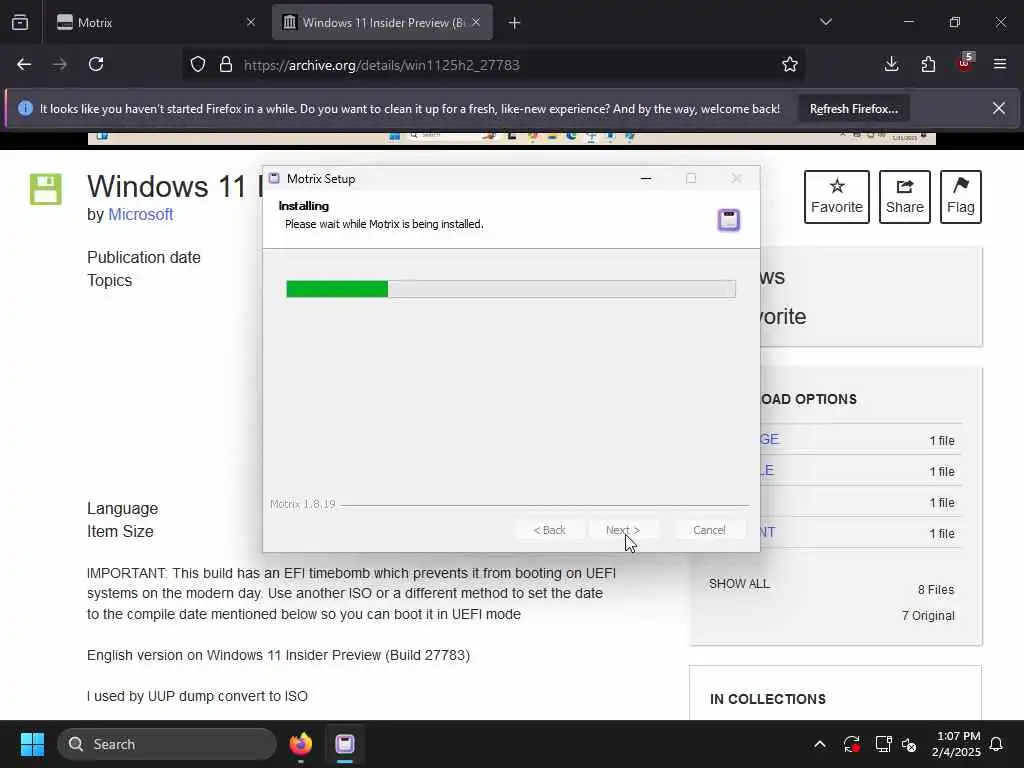Open the tracking protection shield icon

[198, 65]
